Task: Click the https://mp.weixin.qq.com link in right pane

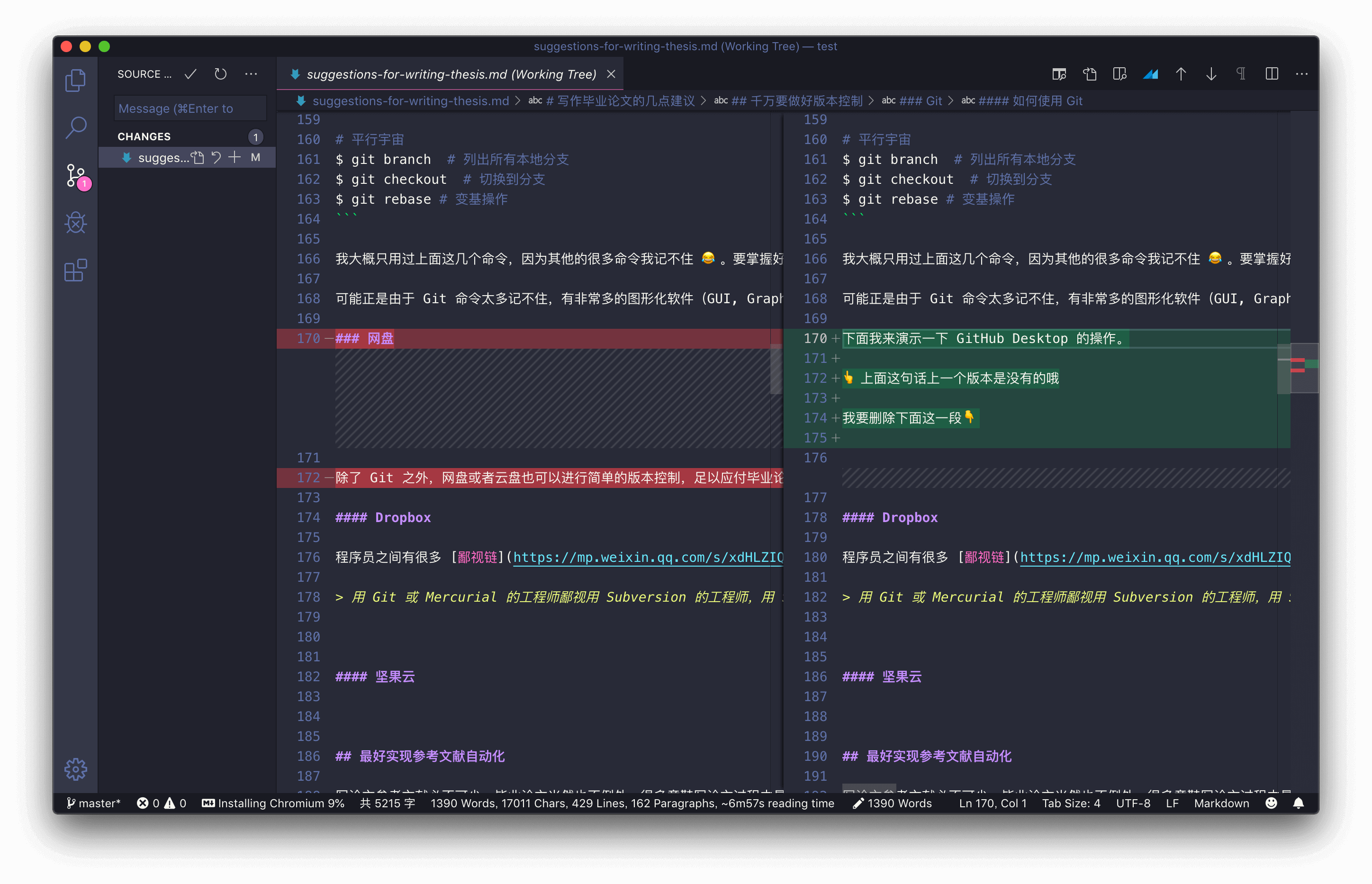Action: tap(1155, 558)
